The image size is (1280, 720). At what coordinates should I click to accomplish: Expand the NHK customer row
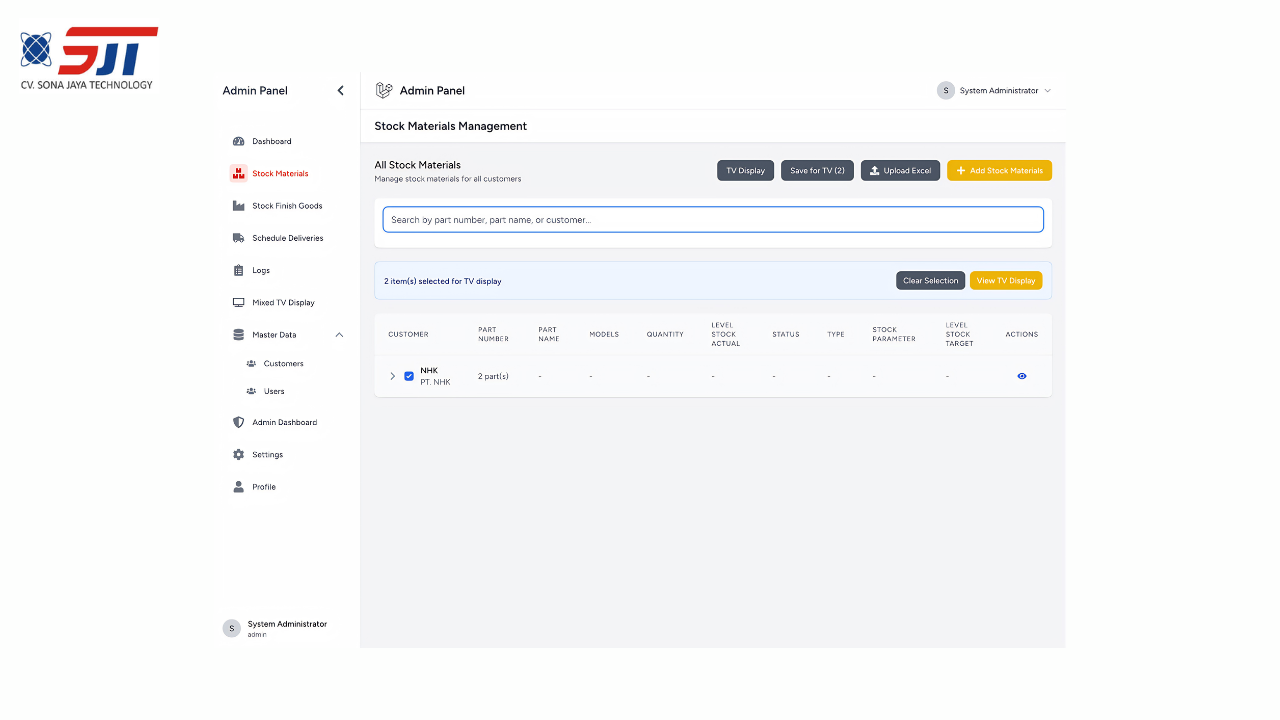tap(392, 376)
